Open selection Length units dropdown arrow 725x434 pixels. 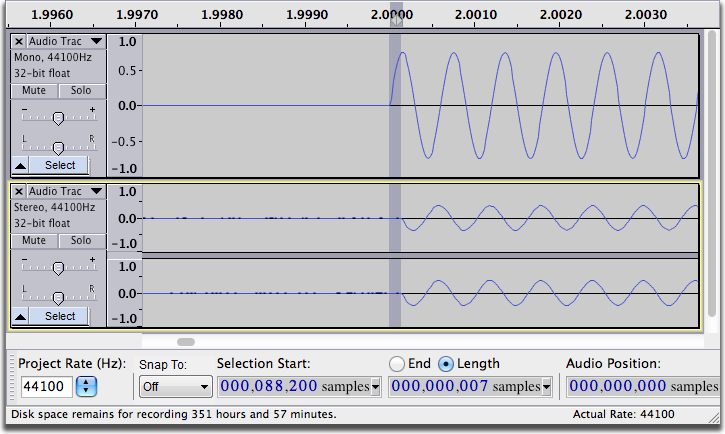coord(547,387)
